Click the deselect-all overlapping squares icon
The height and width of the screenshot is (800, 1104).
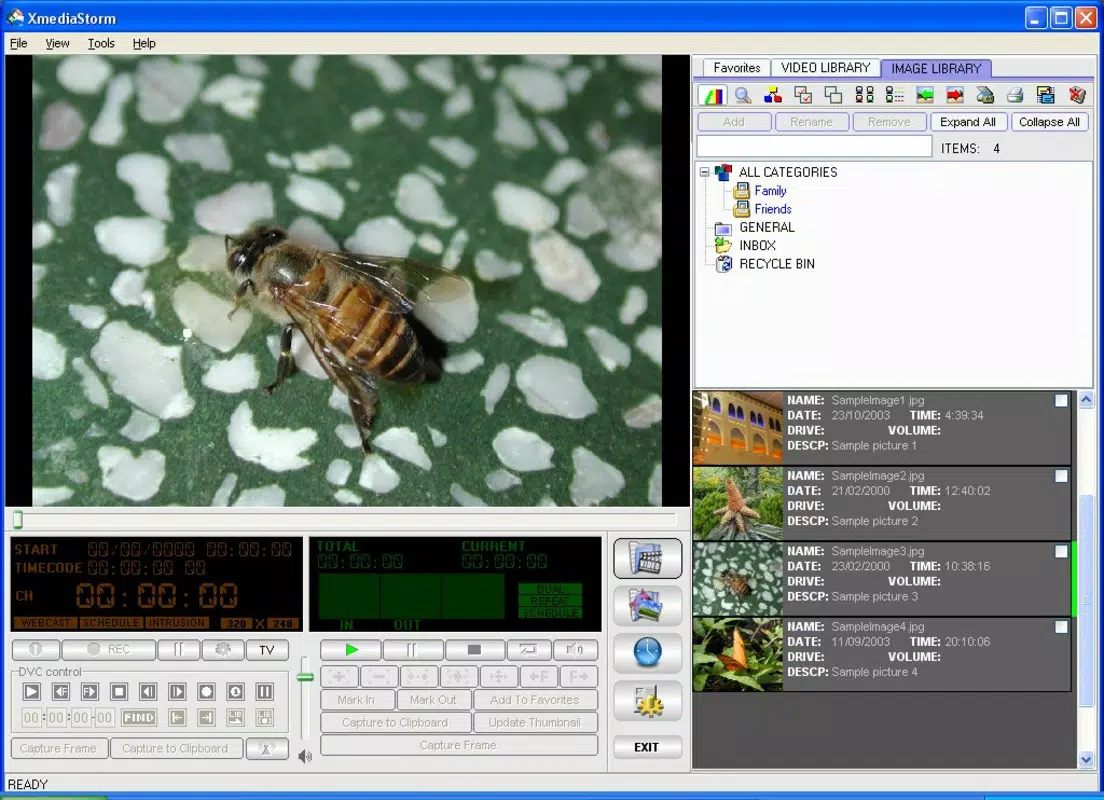coord(834,95)
